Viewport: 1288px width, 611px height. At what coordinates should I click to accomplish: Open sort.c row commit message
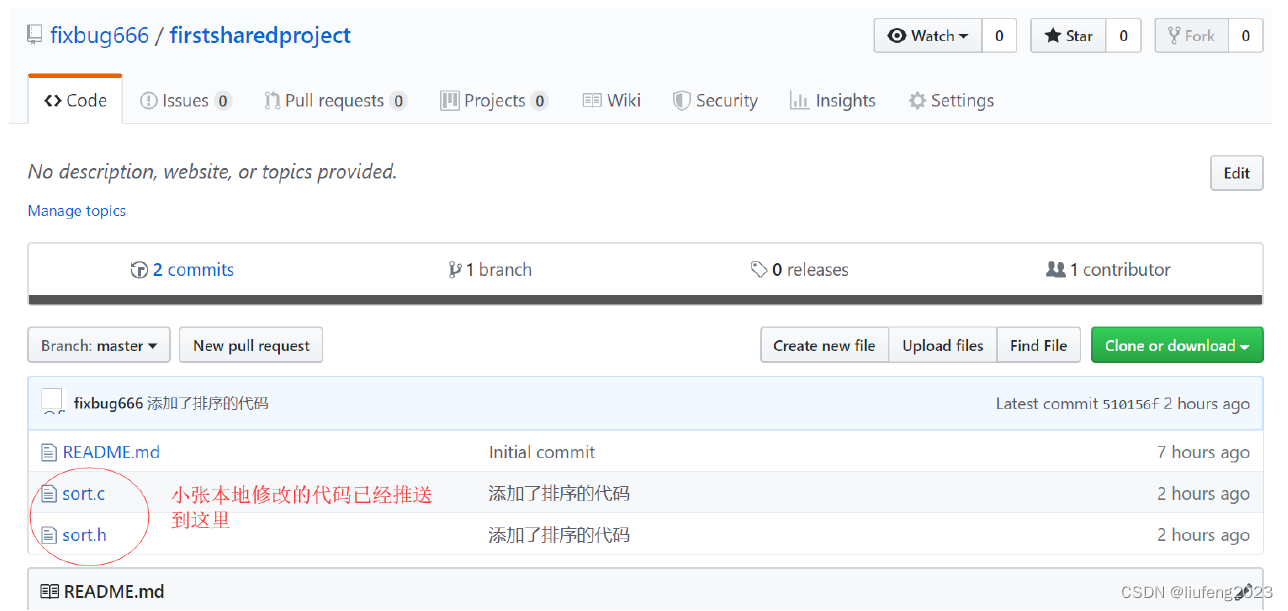coord(559,493)
